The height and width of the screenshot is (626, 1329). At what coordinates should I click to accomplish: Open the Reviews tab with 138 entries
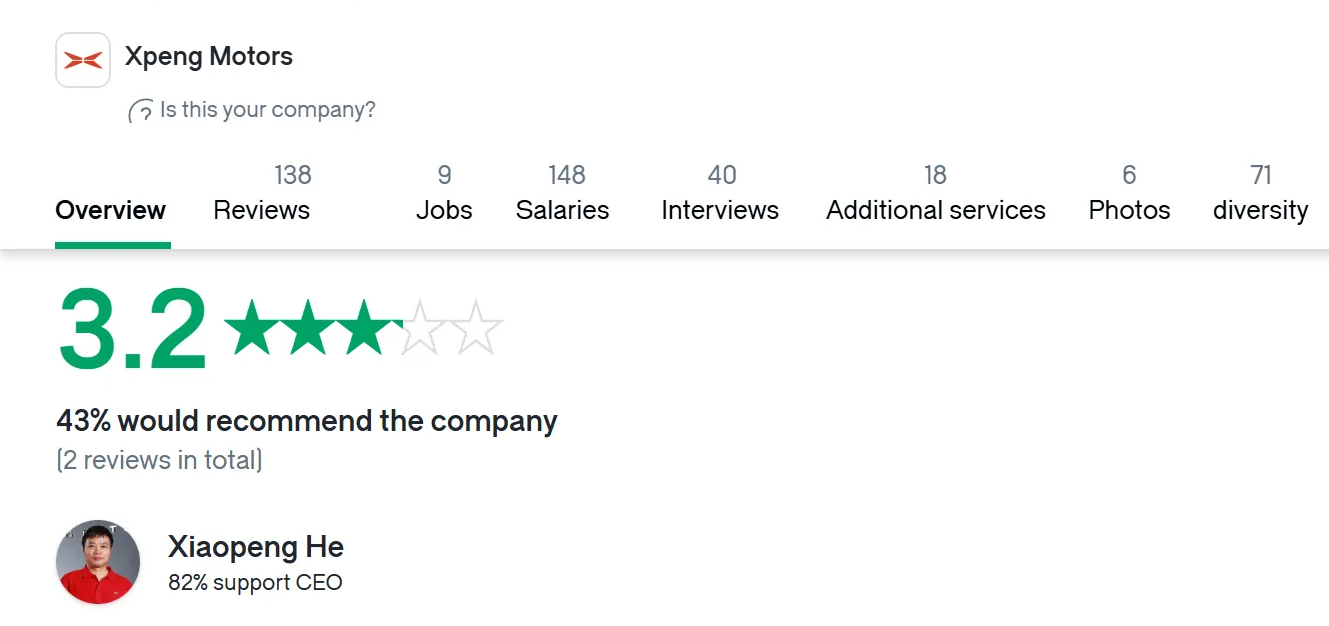pyautogui.click(x=262, y=193)
